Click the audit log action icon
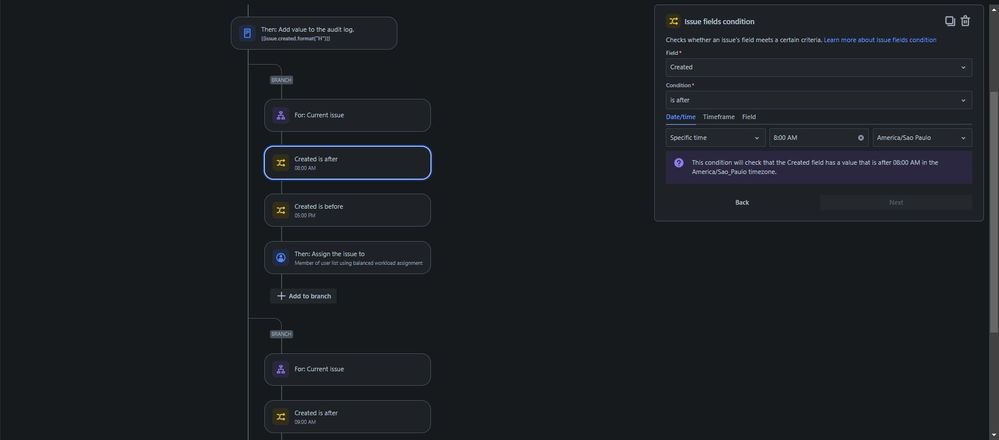The width and height of the screenshot is (999, 440). coord(247,33)
